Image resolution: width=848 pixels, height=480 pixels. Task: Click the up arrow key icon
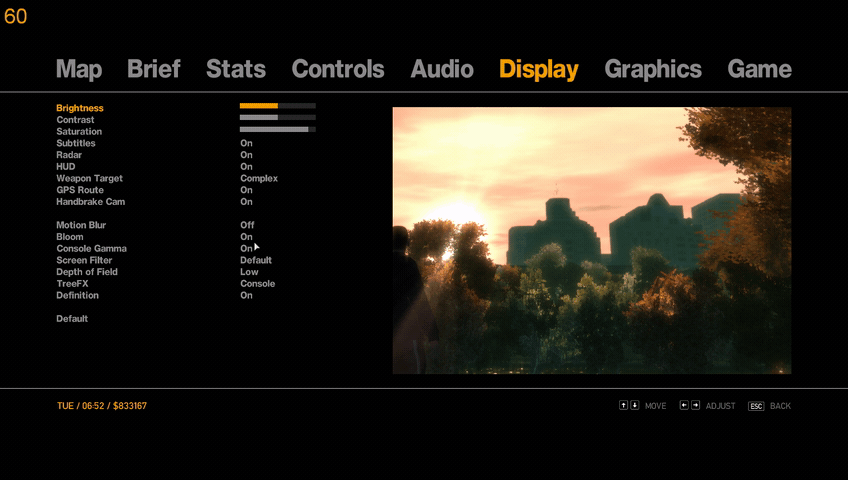(623, 405)
